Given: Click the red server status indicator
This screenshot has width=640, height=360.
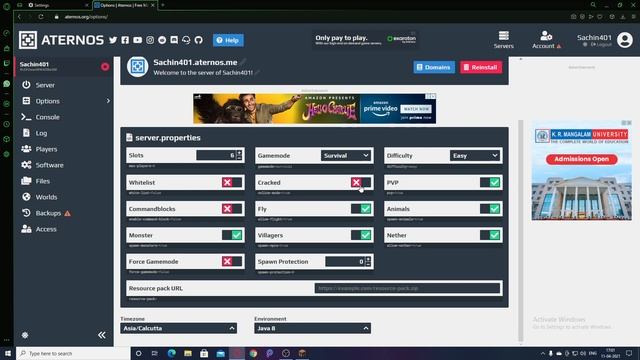Looking at the screenshot, I should click(105, 67).
